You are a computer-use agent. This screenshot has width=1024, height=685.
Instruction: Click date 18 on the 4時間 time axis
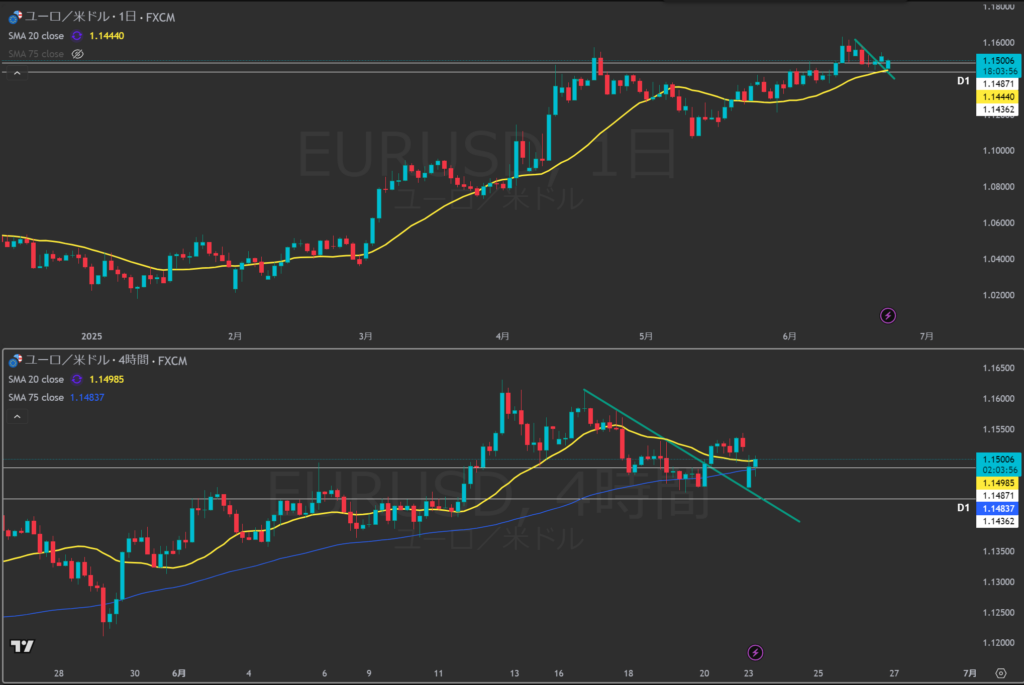click(628, 673)
